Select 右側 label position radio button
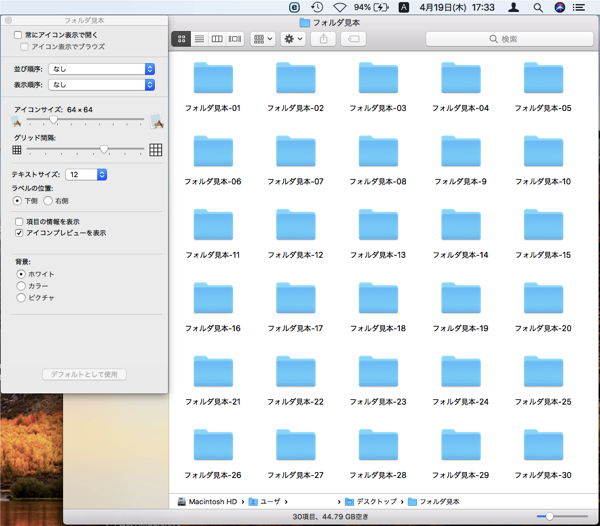Viewport: 600px width, 526px height. (48, 201)
